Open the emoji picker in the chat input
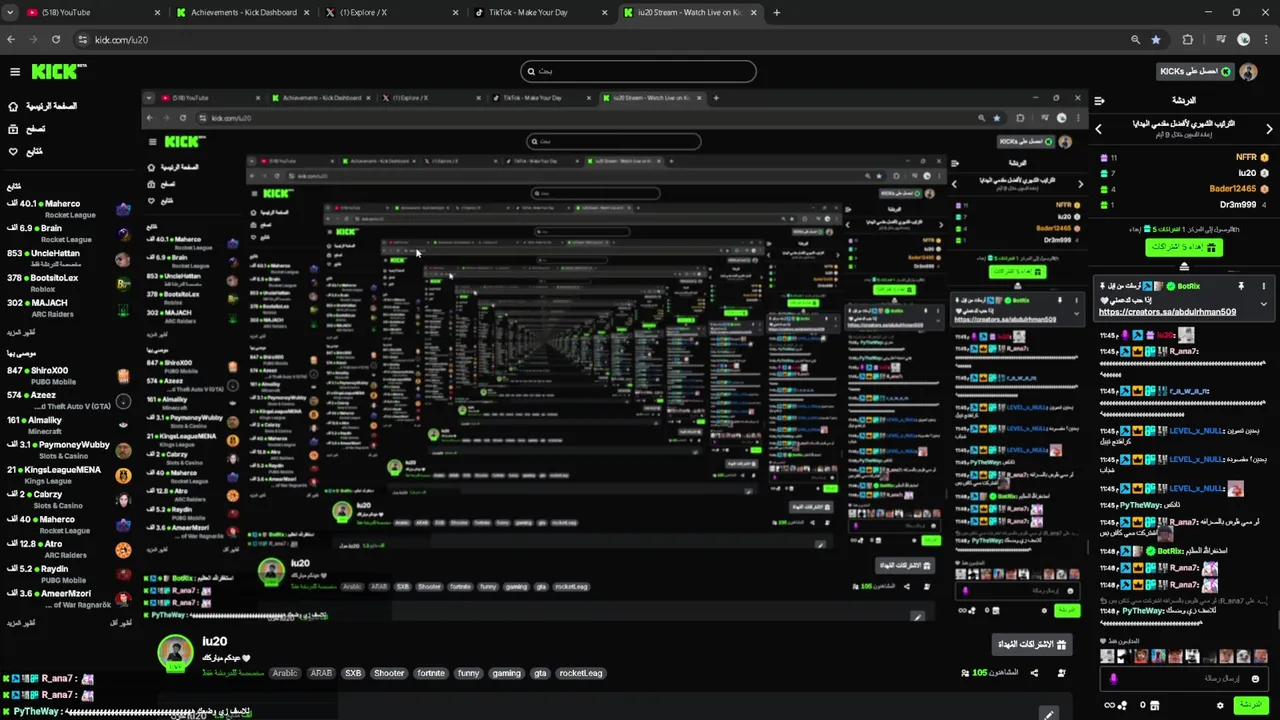1280x720 pixels. click(1255, 679)
